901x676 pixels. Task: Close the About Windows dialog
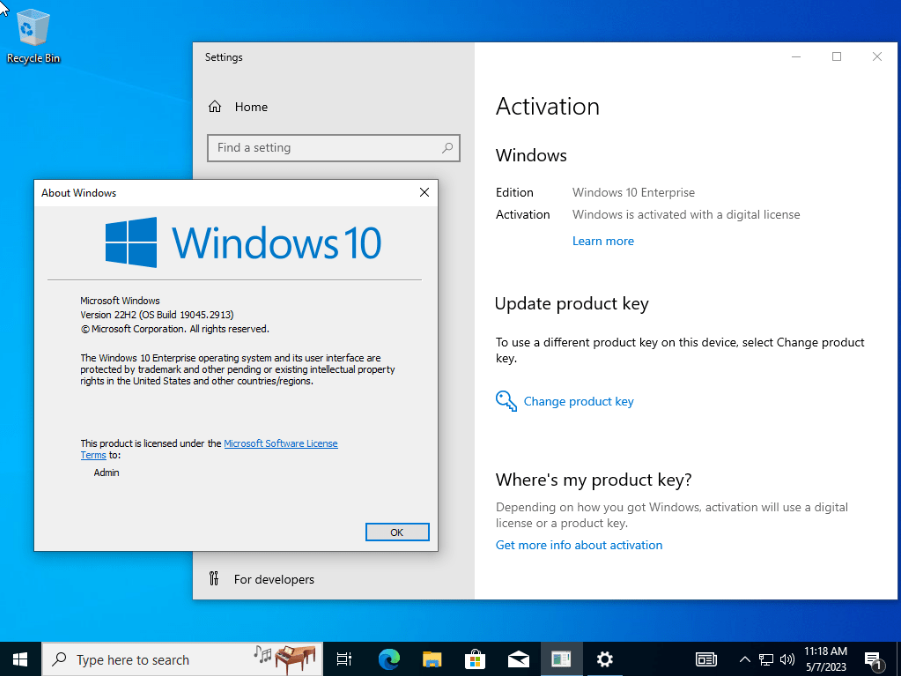pos(424,193)
